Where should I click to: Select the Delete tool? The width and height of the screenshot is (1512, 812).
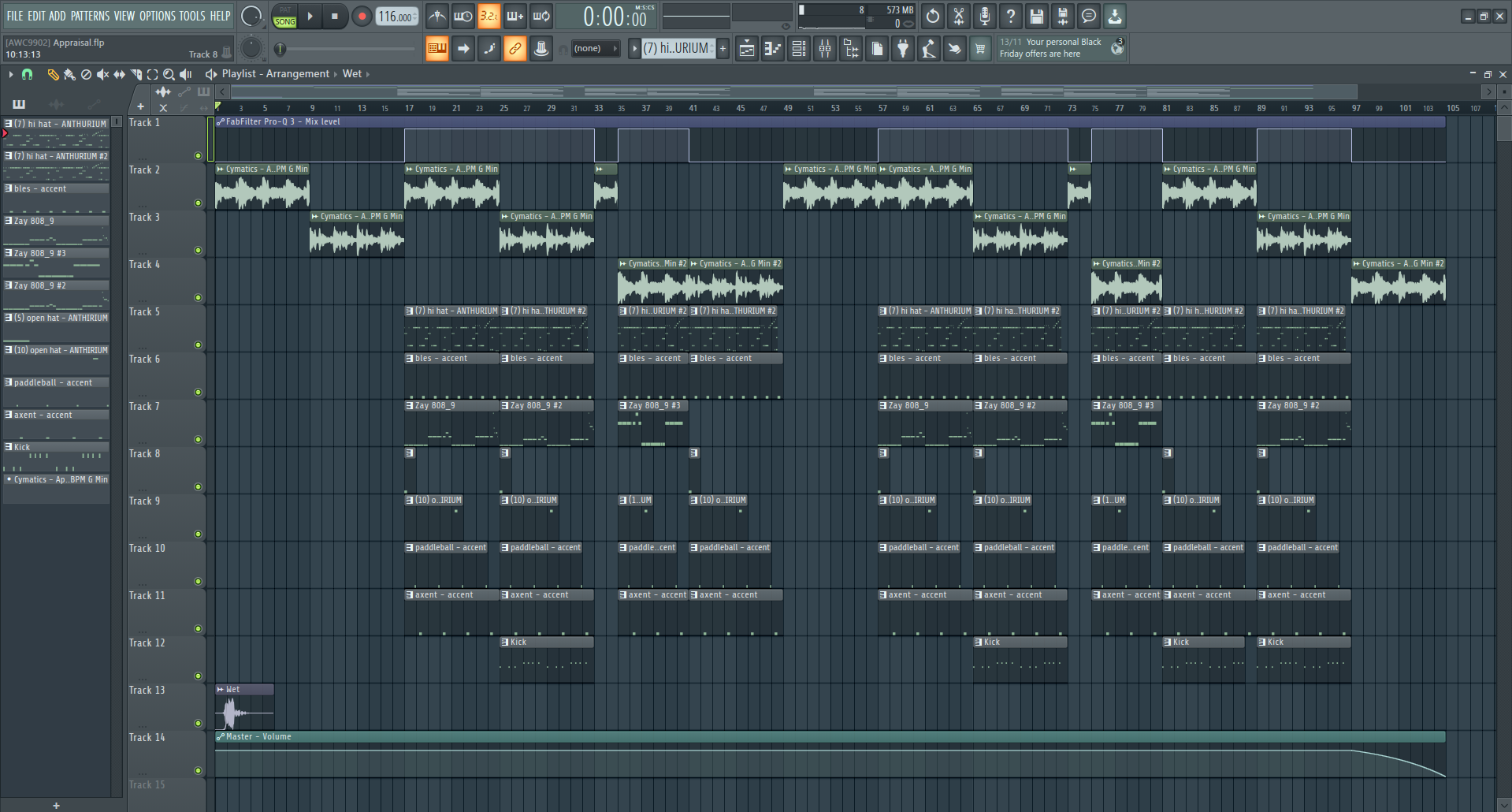[86, 74]
